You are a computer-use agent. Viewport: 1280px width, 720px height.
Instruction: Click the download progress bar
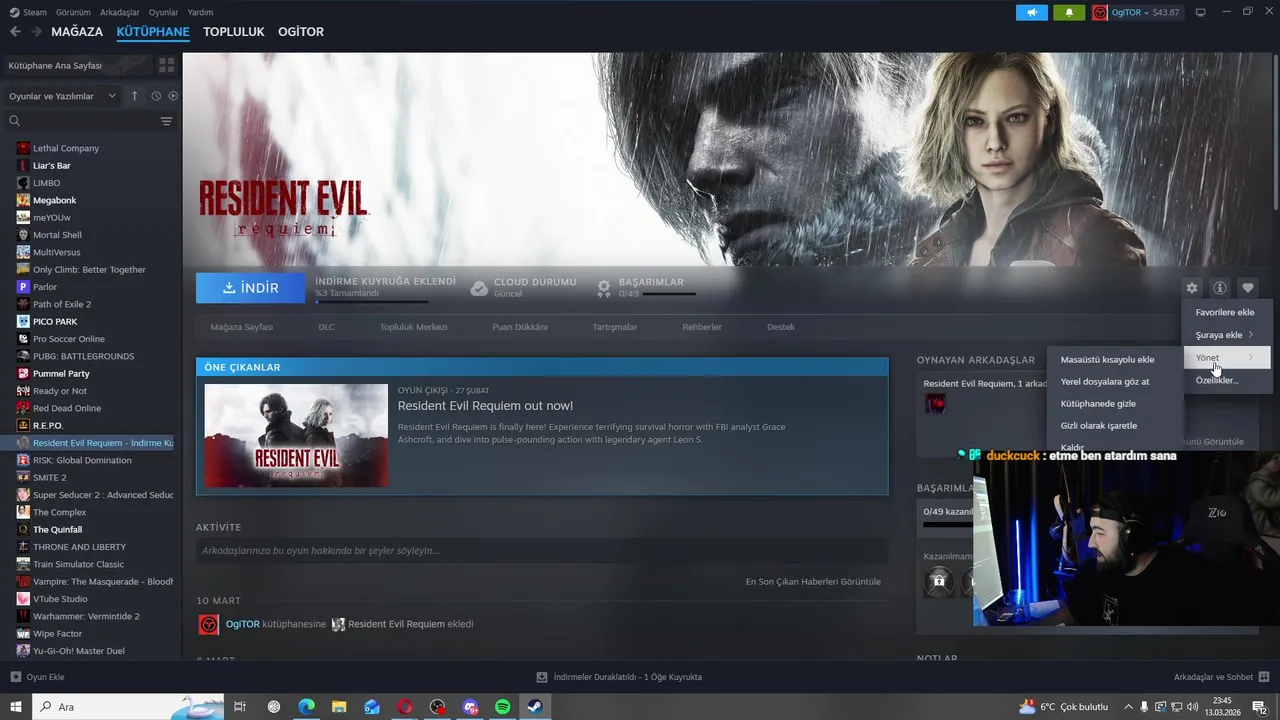[x=372, y=301]
